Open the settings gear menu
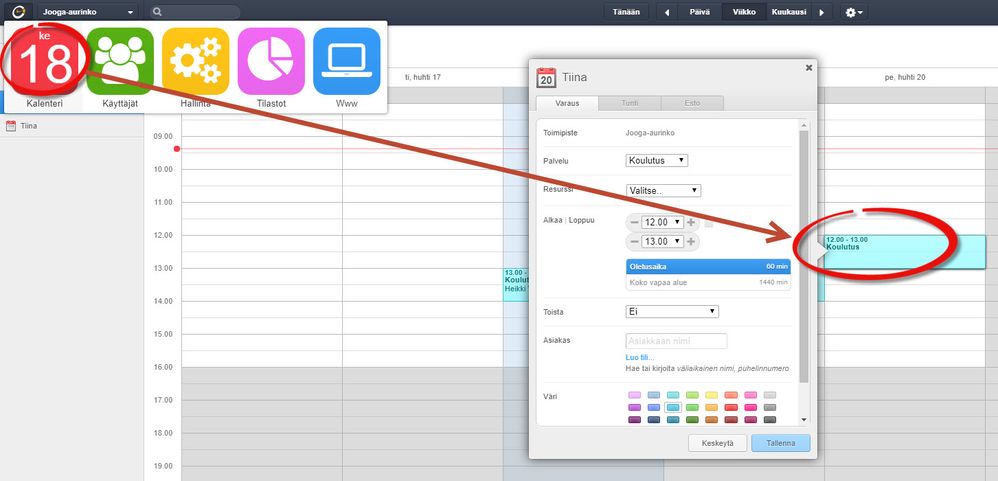Image resolution: width=998 pixels, height=481 pixels. 854,12
